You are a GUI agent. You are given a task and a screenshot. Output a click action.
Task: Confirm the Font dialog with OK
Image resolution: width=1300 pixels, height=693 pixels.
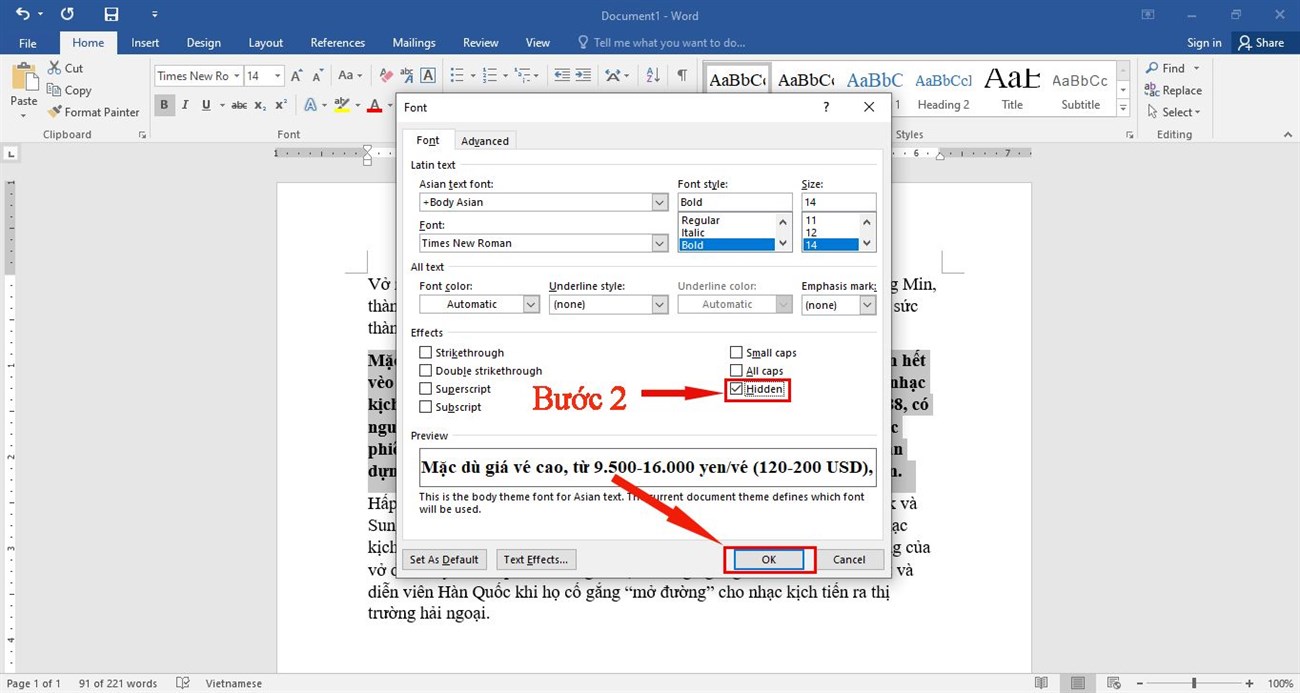pos(769,559)
